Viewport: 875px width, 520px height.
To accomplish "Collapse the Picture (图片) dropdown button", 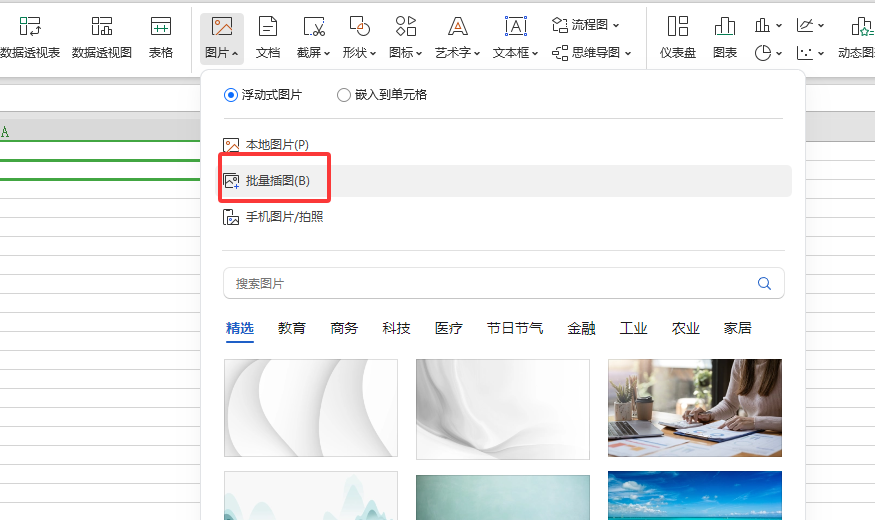I will (222, 38).
